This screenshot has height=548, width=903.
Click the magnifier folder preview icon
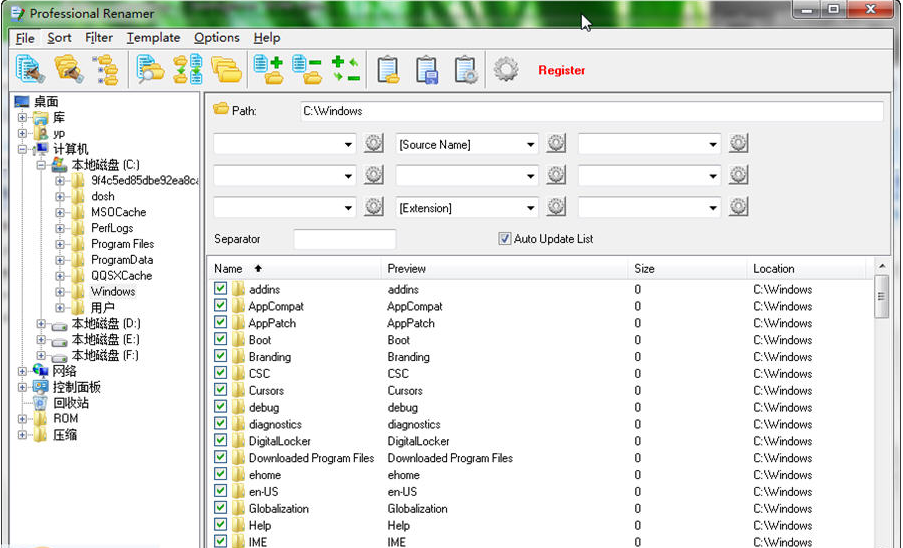(x=150, y=69)
